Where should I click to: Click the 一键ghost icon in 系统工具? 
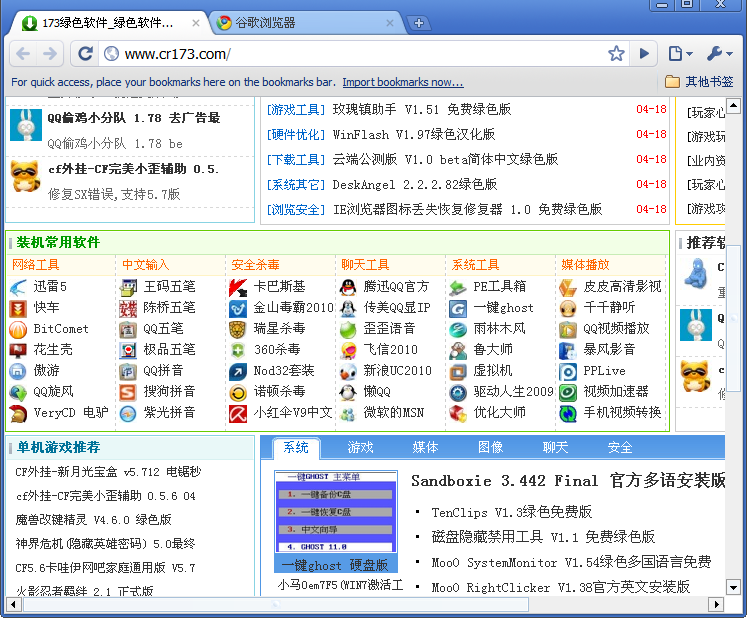(458, 309)
